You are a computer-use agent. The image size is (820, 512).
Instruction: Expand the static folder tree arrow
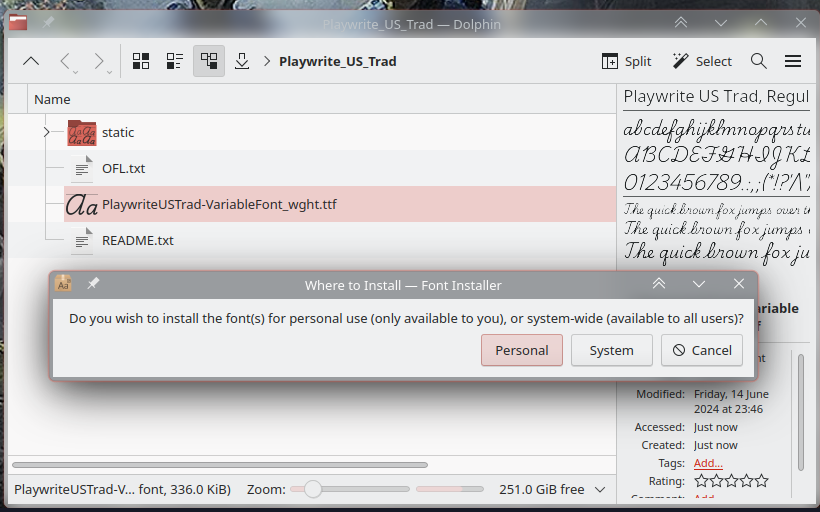point(47,132)
